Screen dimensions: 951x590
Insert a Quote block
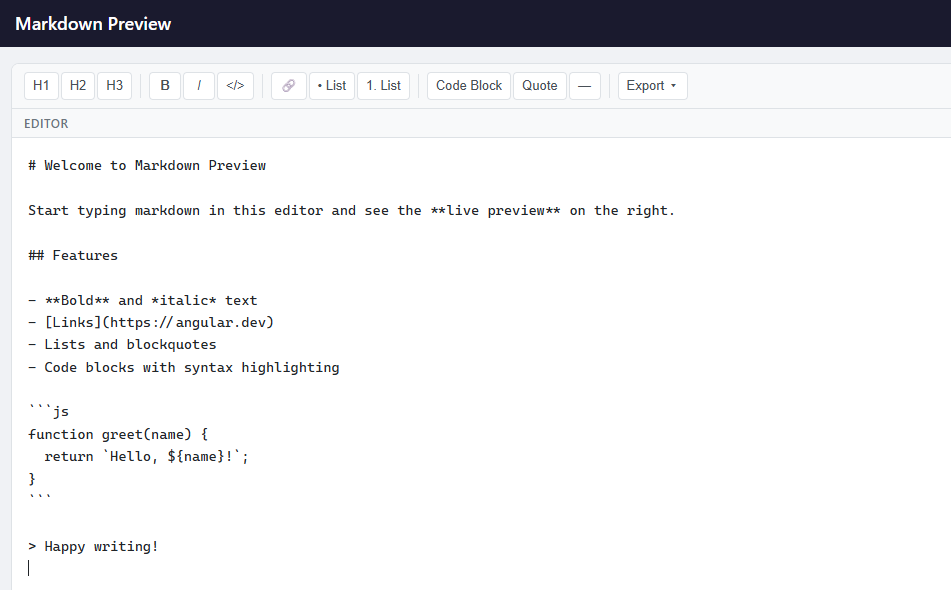540,85
